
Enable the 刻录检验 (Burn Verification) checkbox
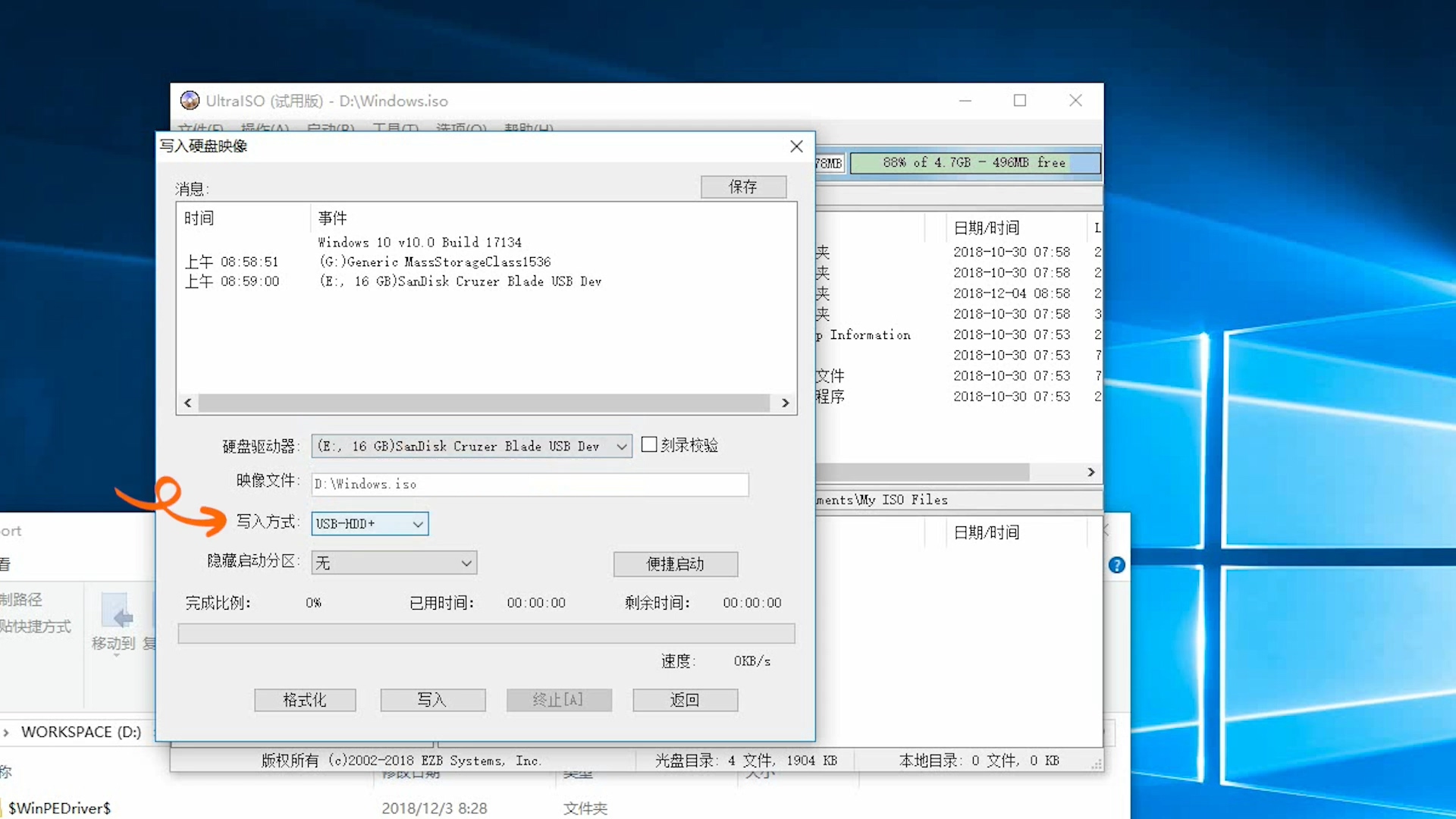[x=647, y=445]
